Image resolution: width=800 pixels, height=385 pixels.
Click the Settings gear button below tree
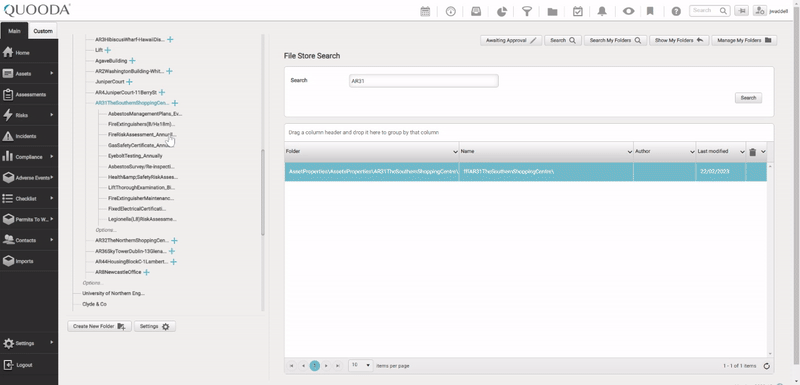(x=155, y=326)
